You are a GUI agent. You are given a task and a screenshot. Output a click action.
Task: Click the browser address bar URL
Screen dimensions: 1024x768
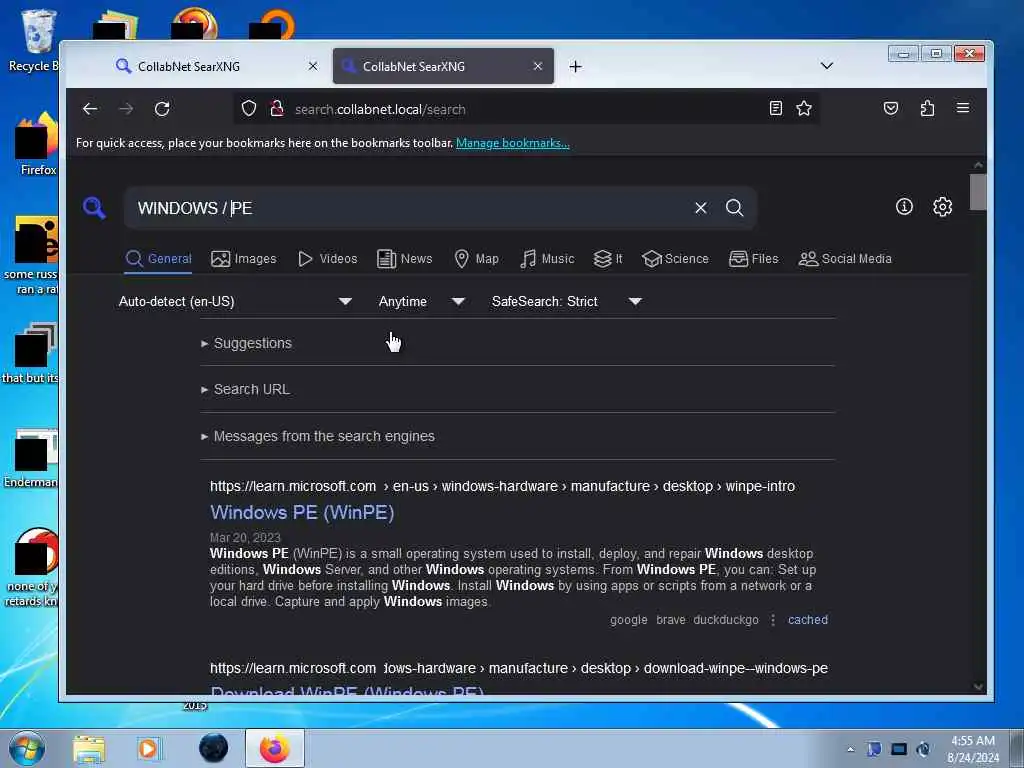click(380, 109)
